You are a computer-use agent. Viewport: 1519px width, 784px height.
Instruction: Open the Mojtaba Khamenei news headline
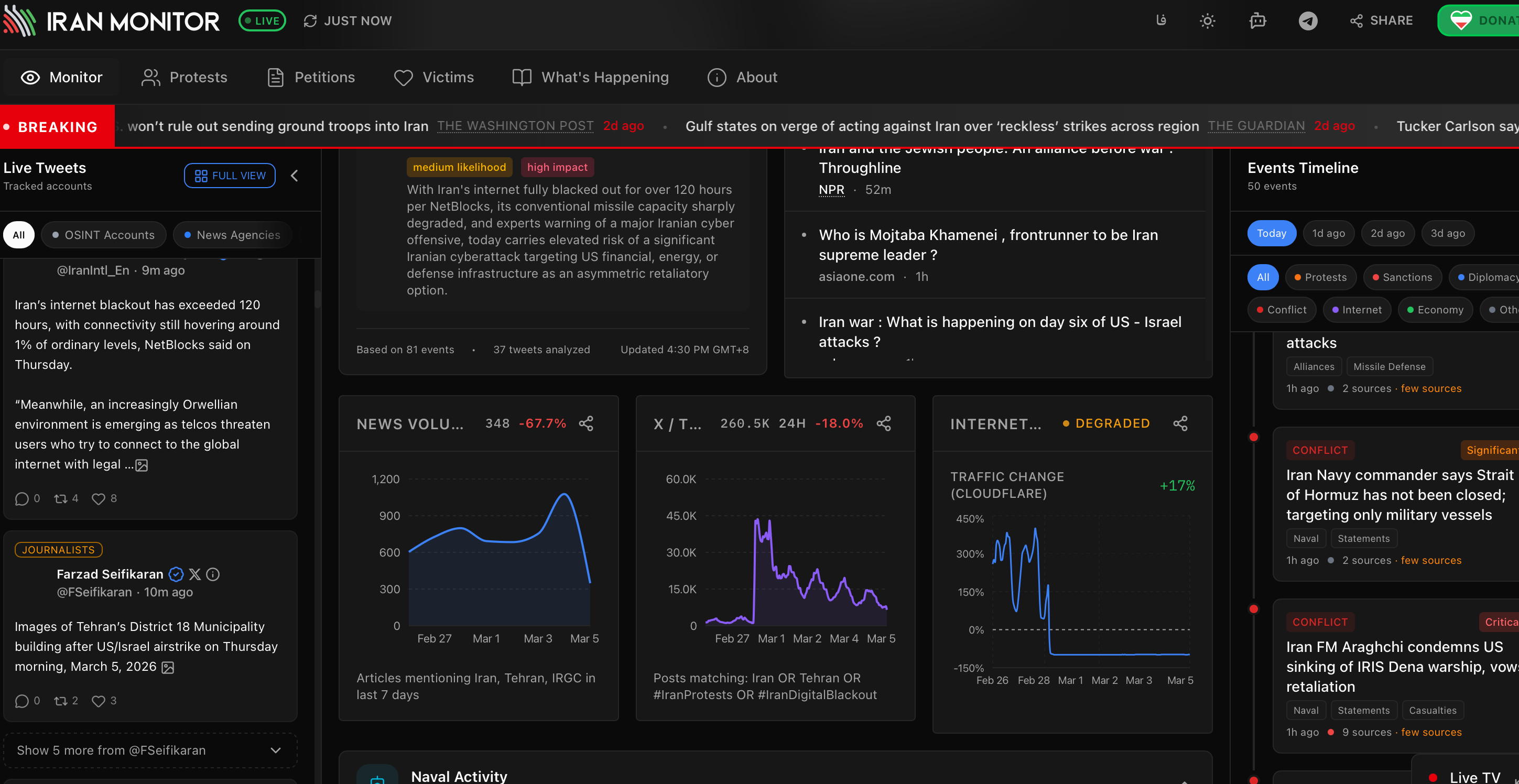[989, 245]
